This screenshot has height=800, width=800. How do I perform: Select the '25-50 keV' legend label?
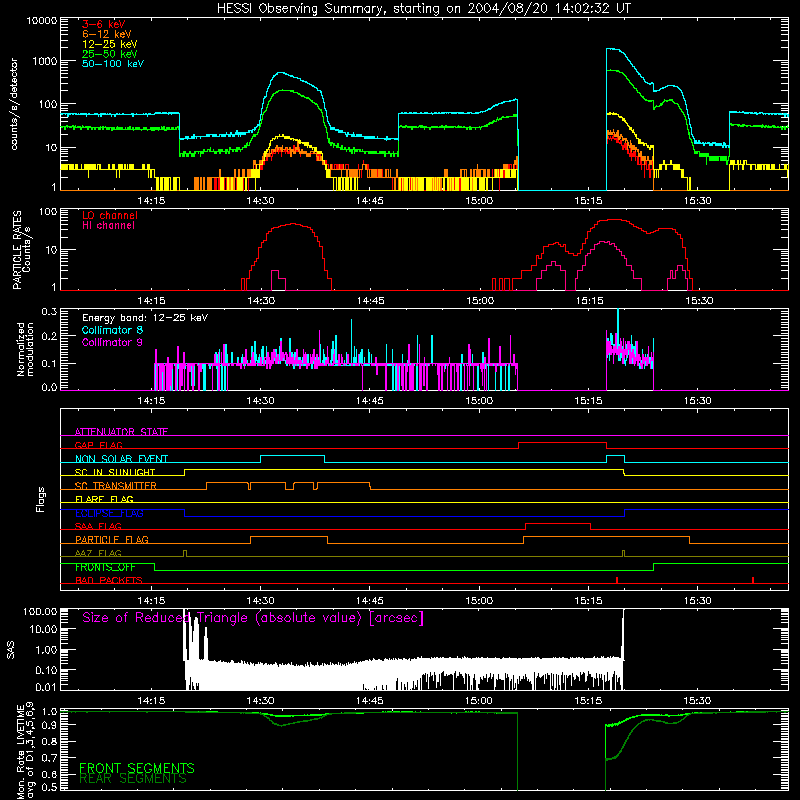(110, 54)
